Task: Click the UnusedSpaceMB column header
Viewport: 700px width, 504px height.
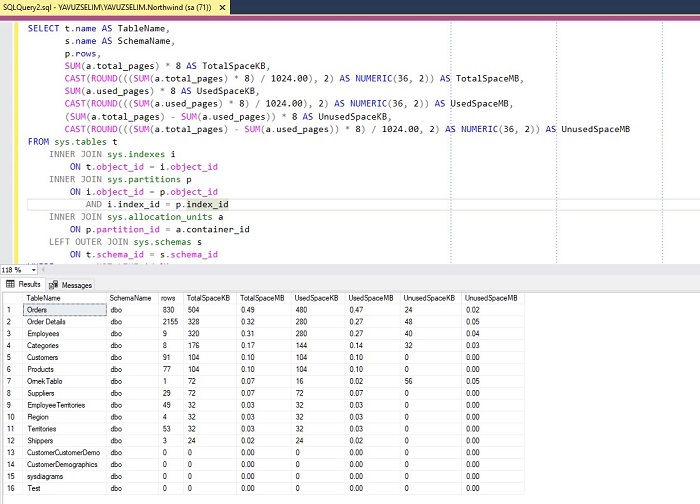Action: (x=491, y=298)
